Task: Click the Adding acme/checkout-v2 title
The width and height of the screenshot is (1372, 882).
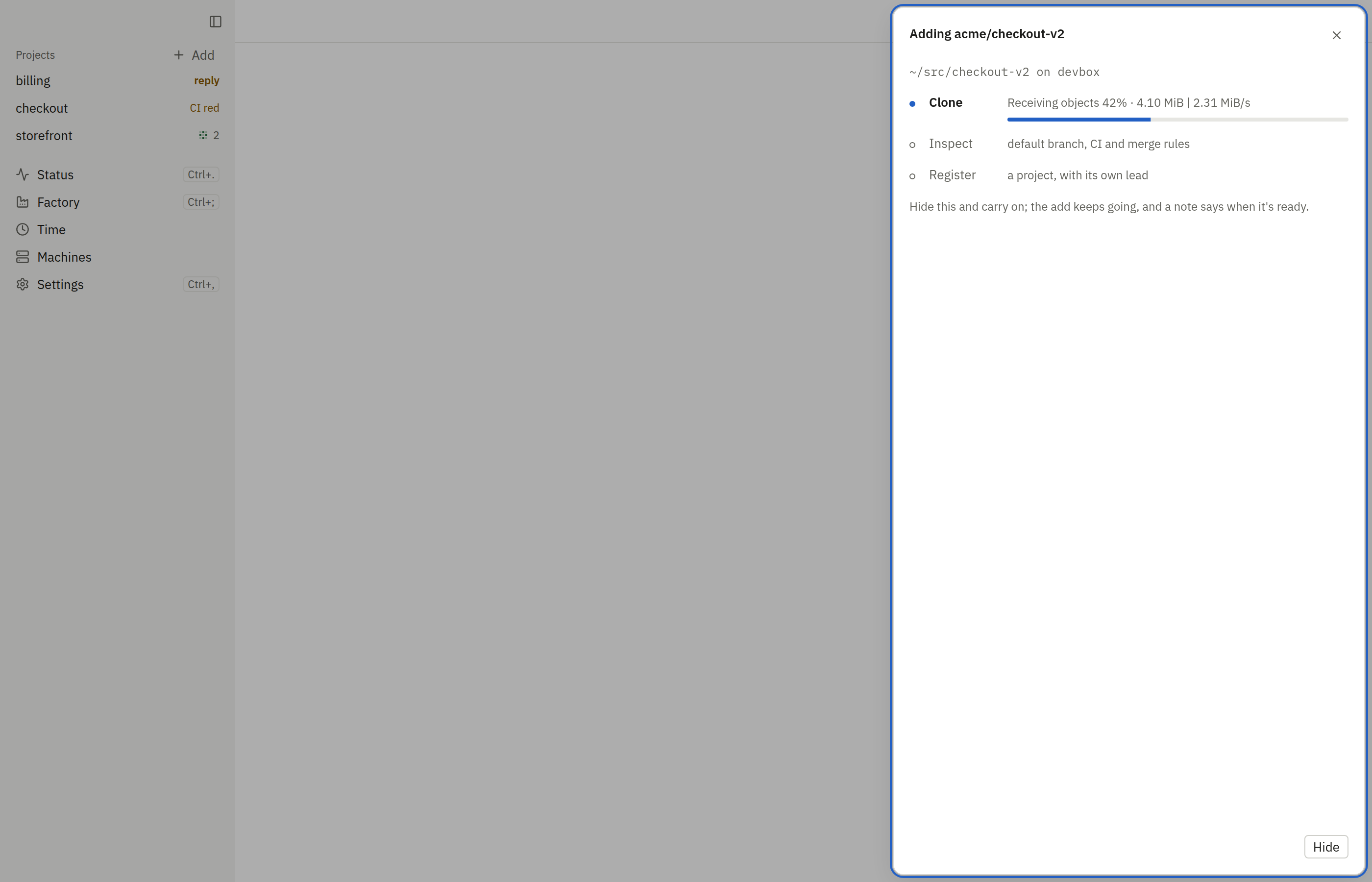Action: coord(987,34)
